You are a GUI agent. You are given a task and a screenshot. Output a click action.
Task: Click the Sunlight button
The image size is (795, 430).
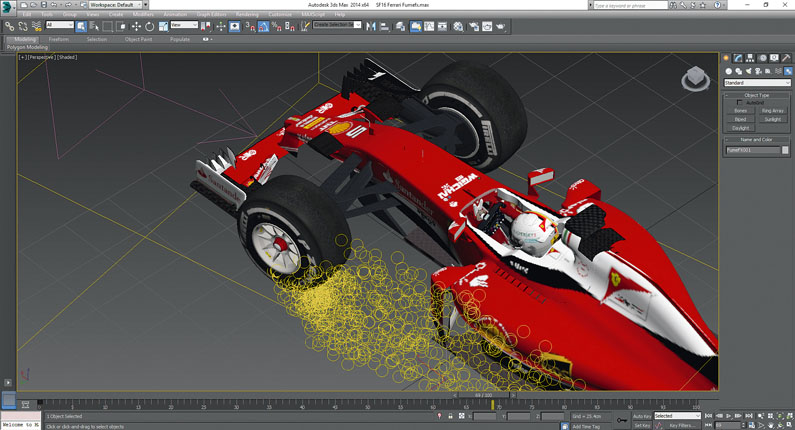tap(772, 119)
